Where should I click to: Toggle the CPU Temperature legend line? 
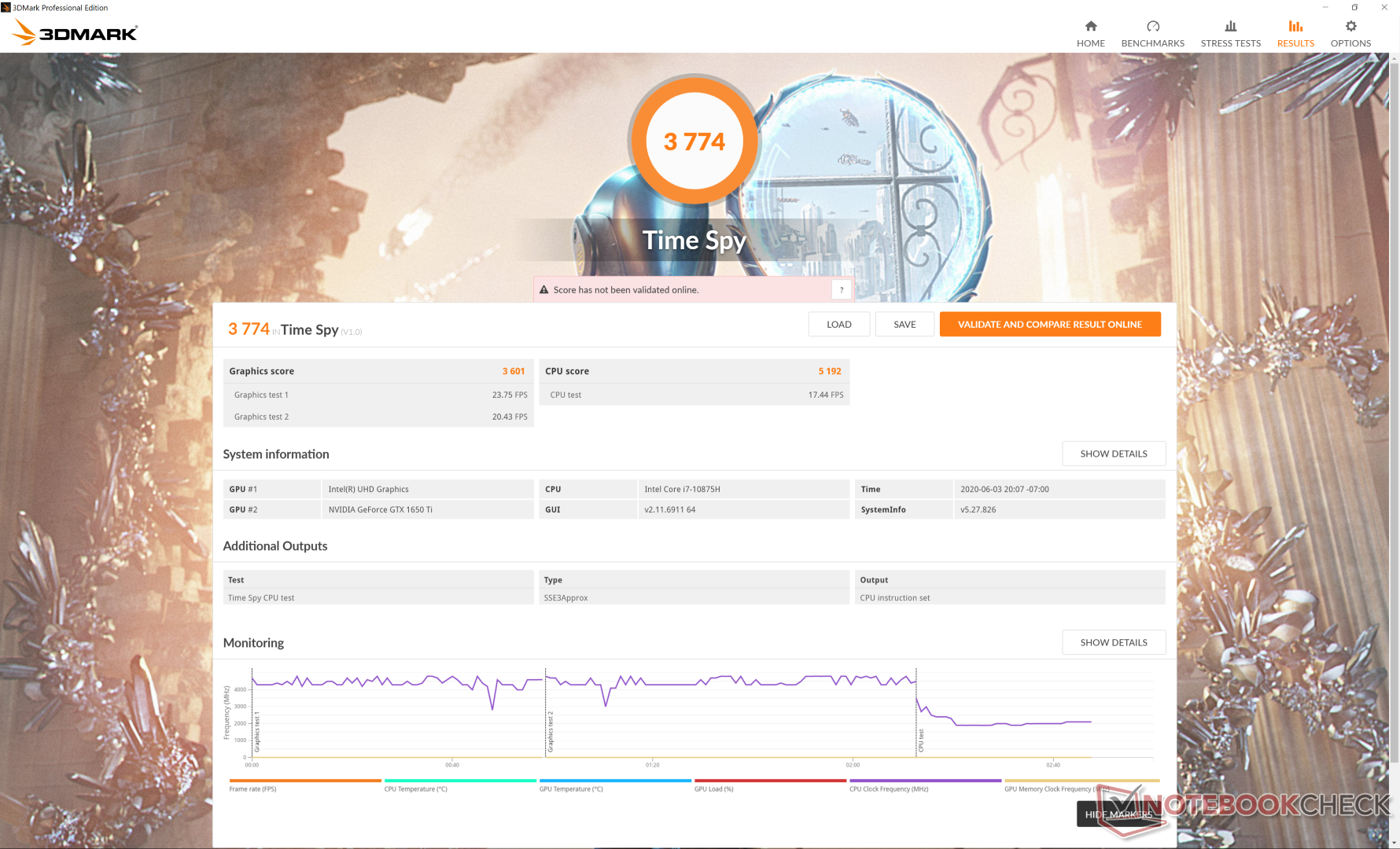[459, 785]
